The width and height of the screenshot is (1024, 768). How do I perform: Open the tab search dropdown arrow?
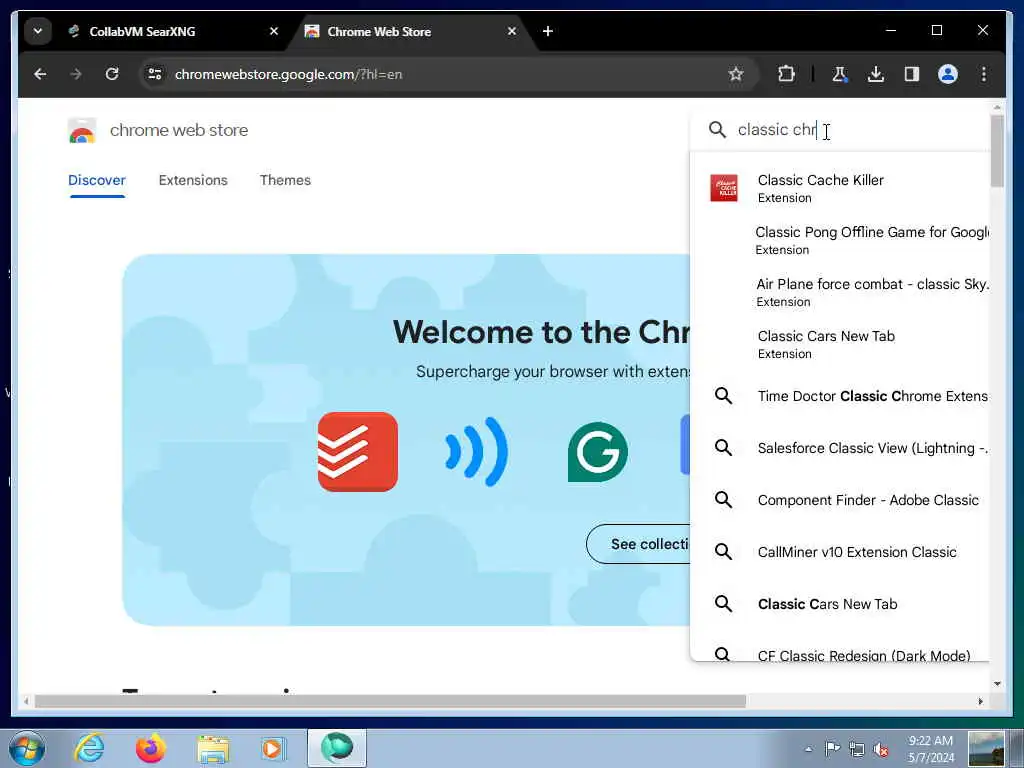(x=38, y=31)
